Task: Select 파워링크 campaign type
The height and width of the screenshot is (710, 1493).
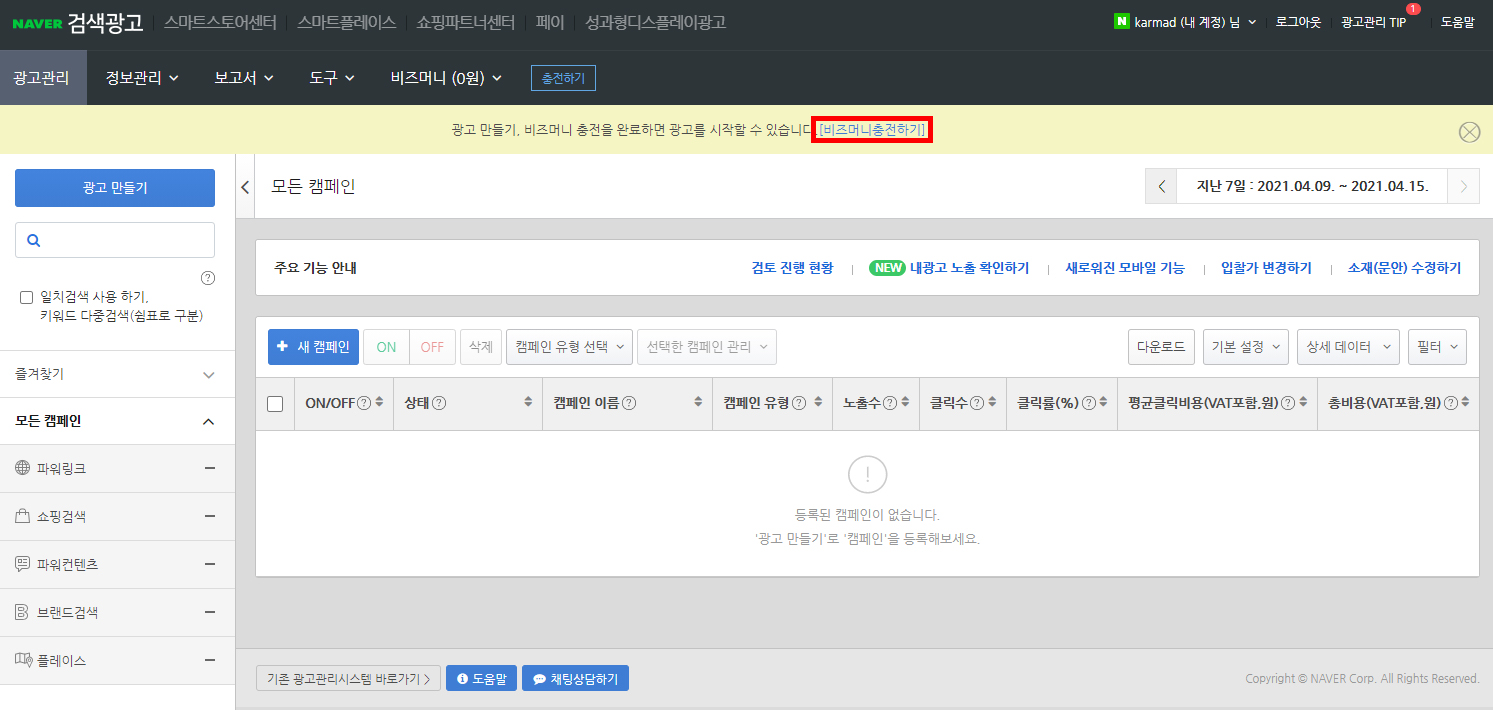Action: [117, 468]
